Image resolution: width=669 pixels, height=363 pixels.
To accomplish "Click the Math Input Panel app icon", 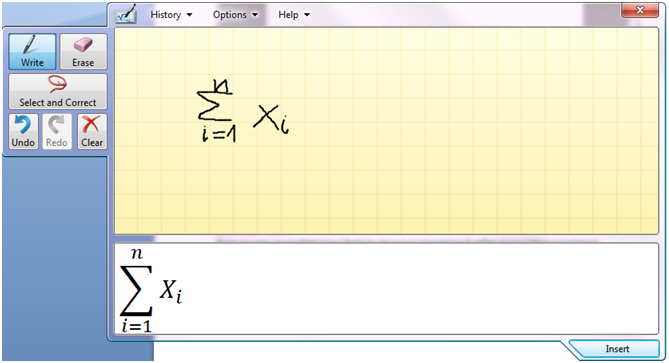I will [126, 14].
